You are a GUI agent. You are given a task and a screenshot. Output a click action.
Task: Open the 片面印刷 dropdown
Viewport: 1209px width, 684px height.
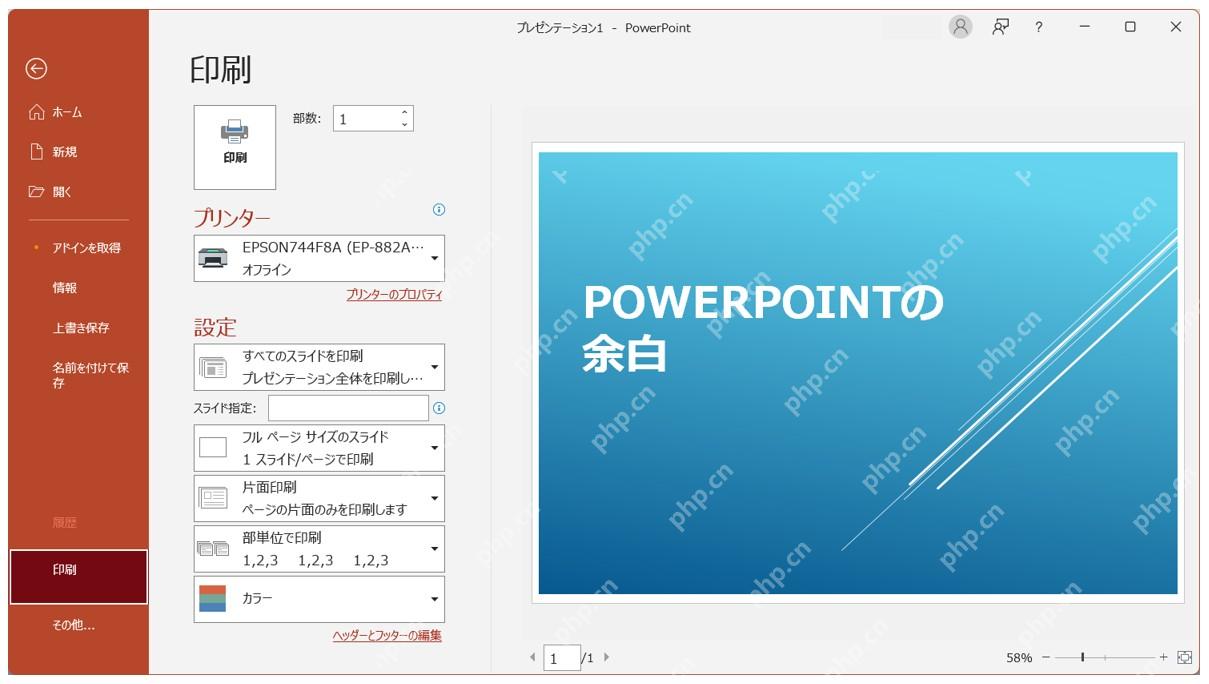(319, 498)
